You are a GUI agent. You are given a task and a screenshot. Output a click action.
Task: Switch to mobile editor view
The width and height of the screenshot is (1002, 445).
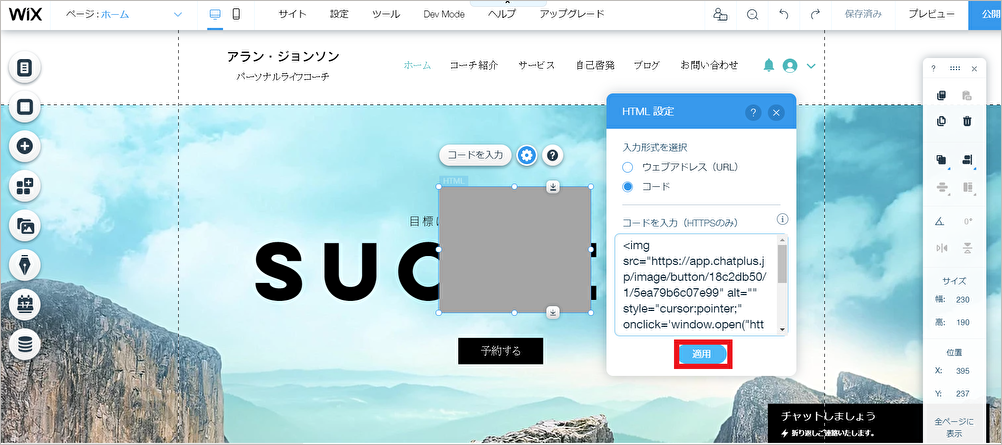pos(236,14)
